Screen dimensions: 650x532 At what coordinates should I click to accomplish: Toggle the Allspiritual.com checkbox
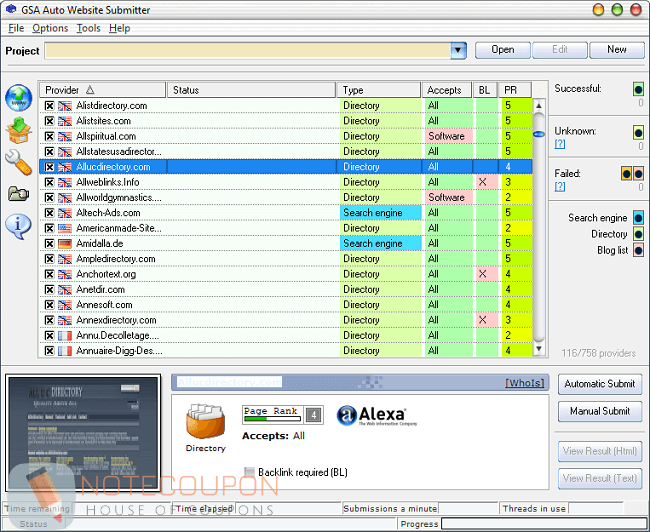click(x=49, y=136)
